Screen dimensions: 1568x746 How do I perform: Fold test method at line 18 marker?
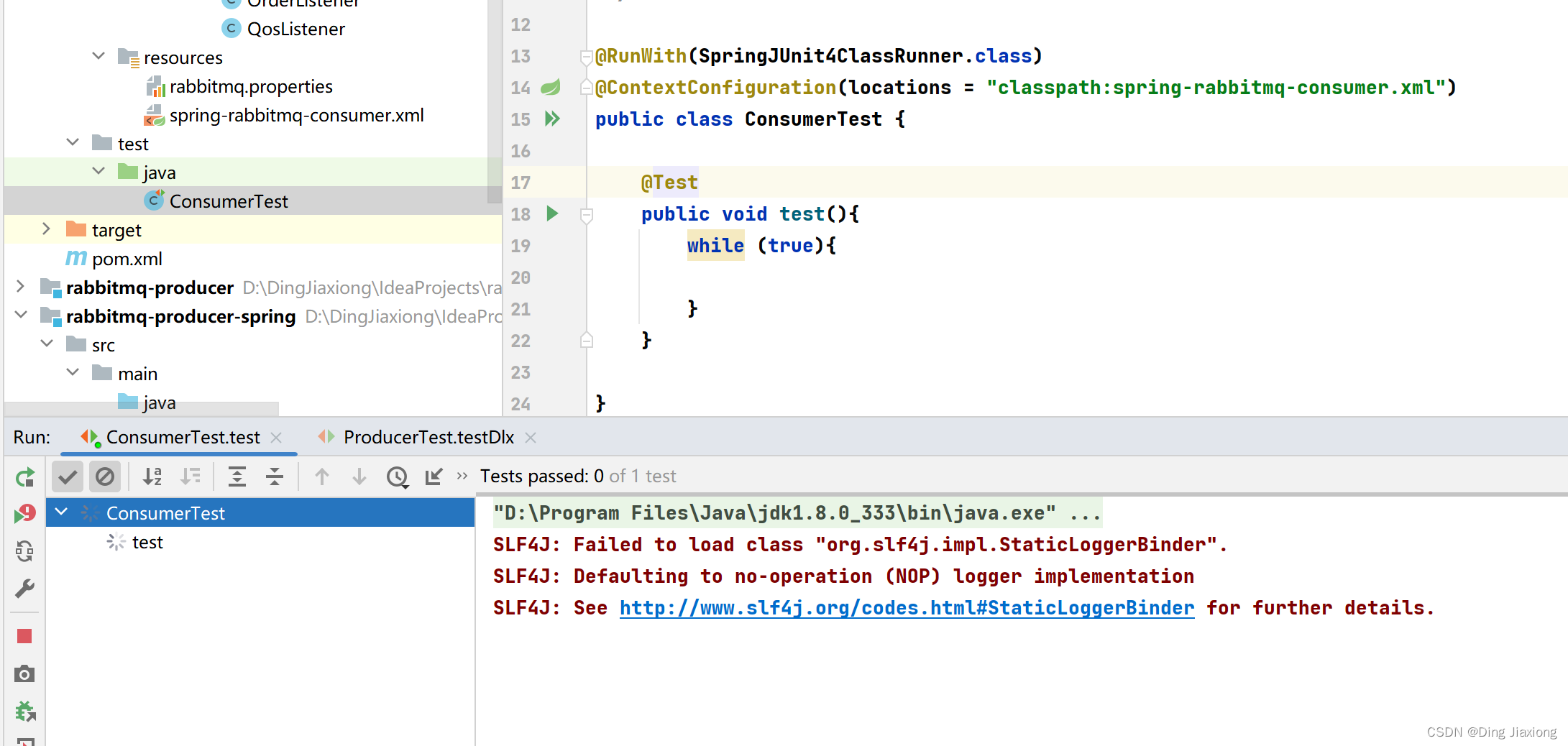tap(586, 215)
